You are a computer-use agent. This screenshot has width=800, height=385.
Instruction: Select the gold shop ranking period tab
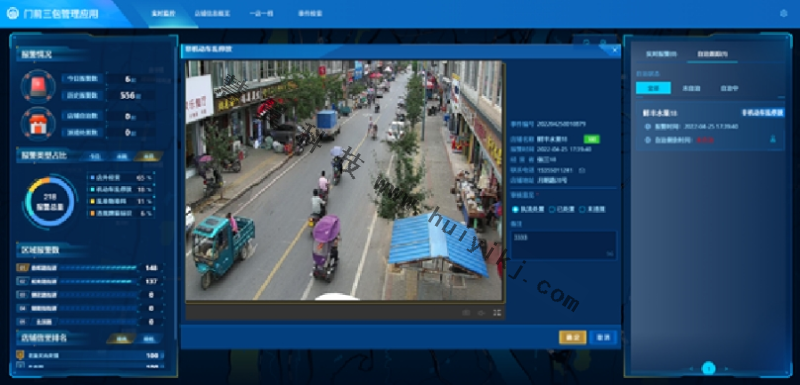coord(121,339)
